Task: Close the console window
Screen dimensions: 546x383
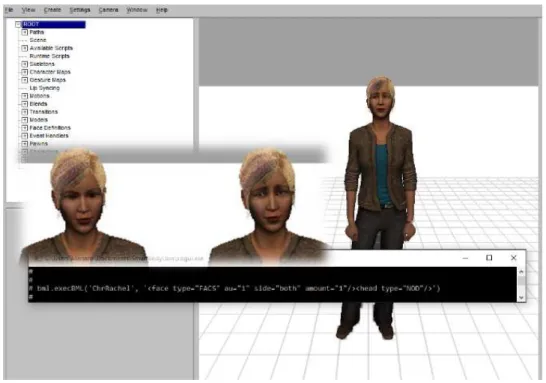Action: [x=513, y=258]
